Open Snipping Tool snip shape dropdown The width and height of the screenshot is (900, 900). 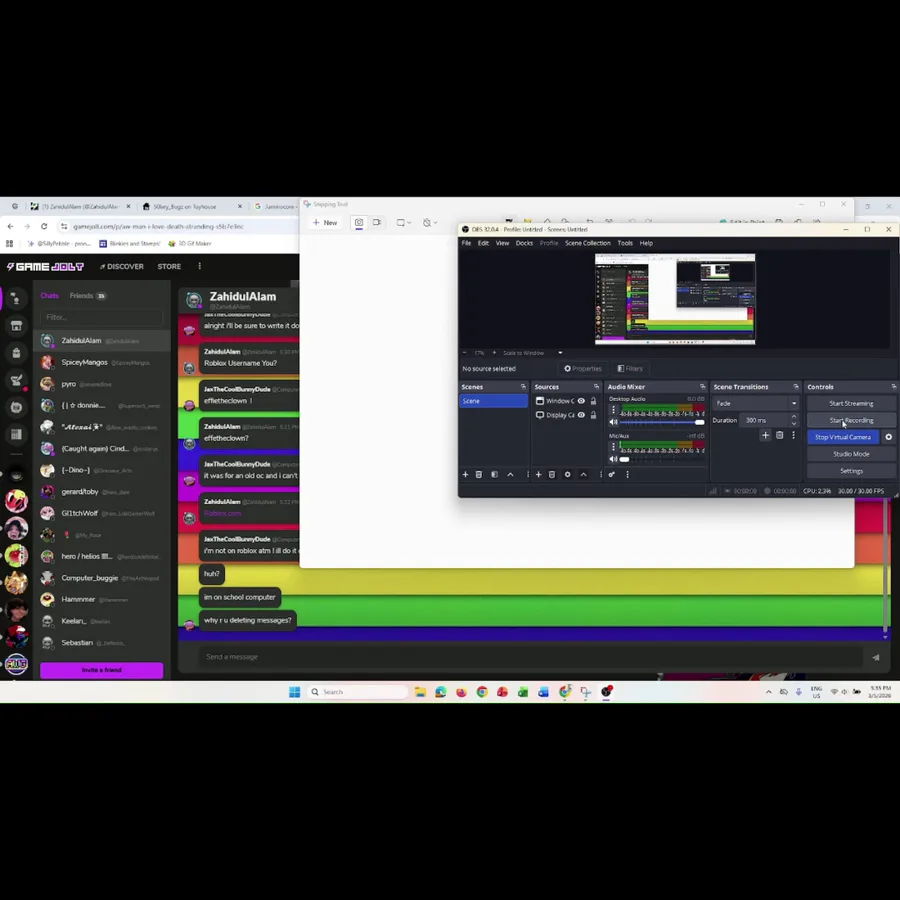pos(404,223)
